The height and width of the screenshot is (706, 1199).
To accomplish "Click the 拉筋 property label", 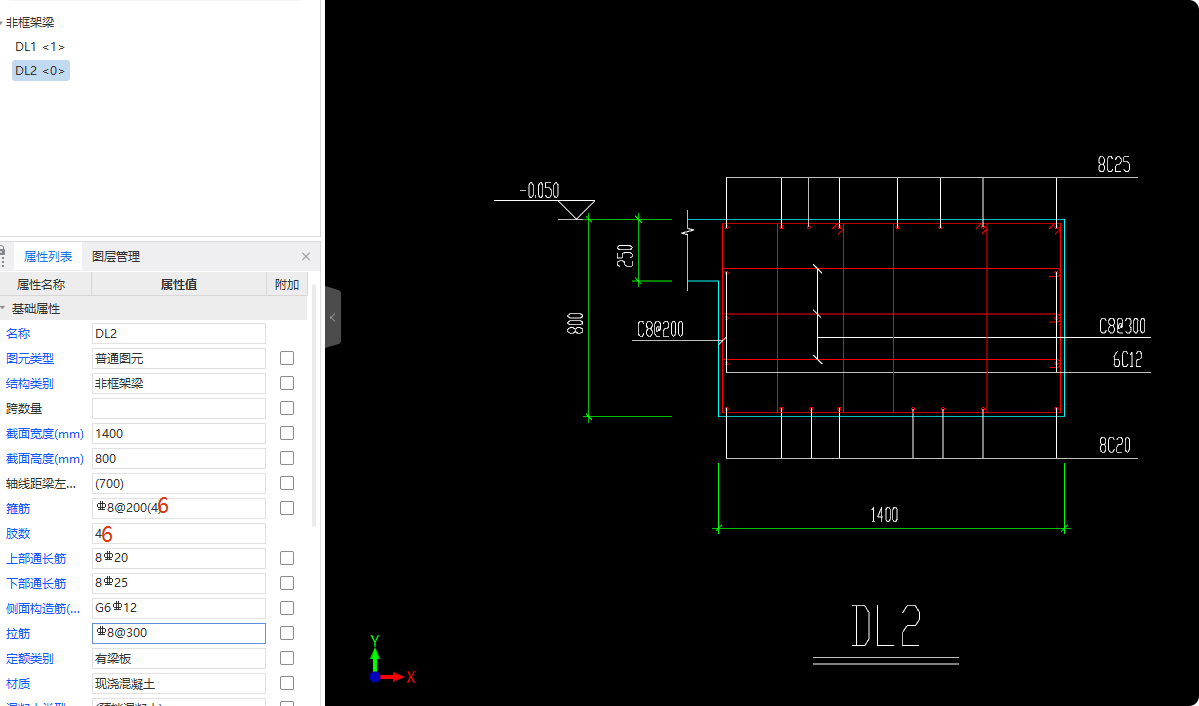I will (18, 633).
